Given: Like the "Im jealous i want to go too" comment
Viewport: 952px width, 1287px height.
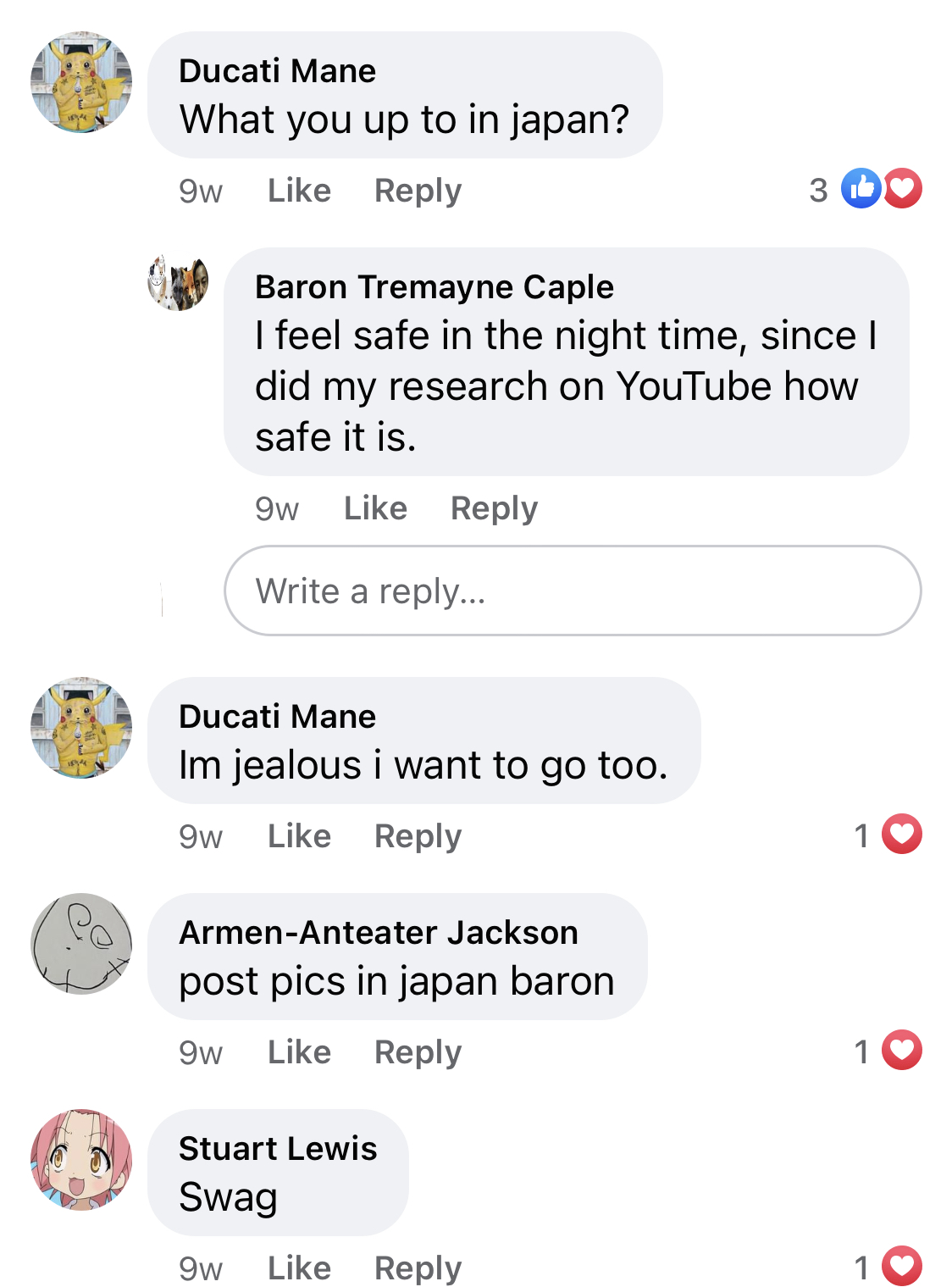Looking at the screenshot, I should tap(299, 836).
